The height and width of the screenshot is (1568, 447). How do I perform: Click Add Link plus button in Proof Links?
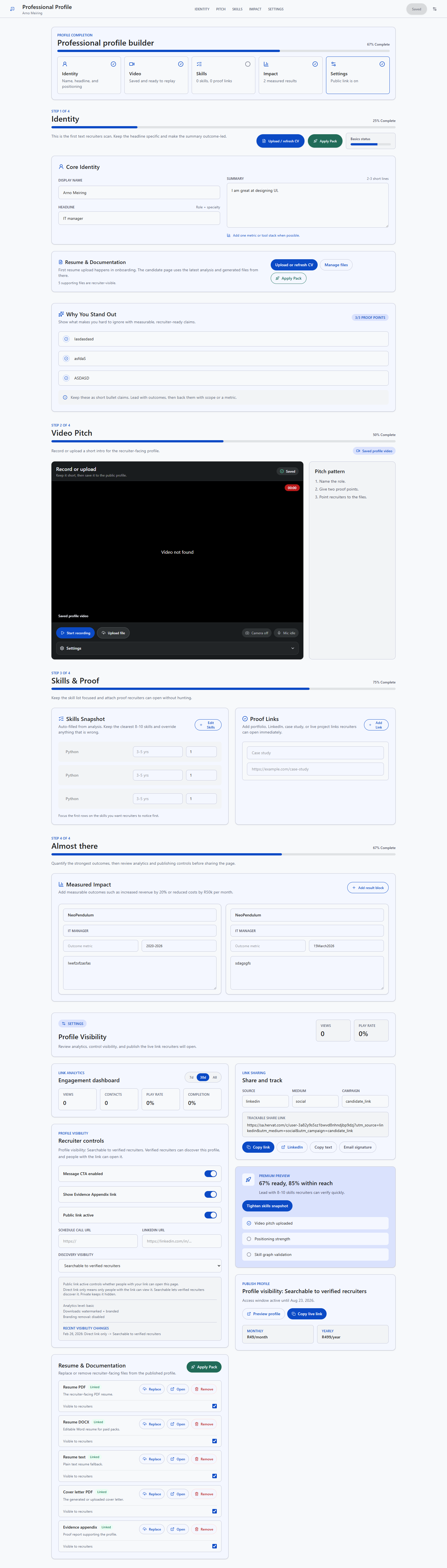376,724
